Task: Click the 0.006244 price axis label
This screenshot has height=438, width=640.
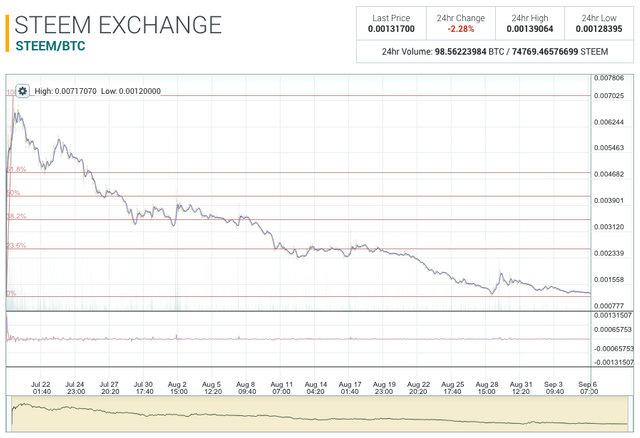Action: [x=609, y=122]
